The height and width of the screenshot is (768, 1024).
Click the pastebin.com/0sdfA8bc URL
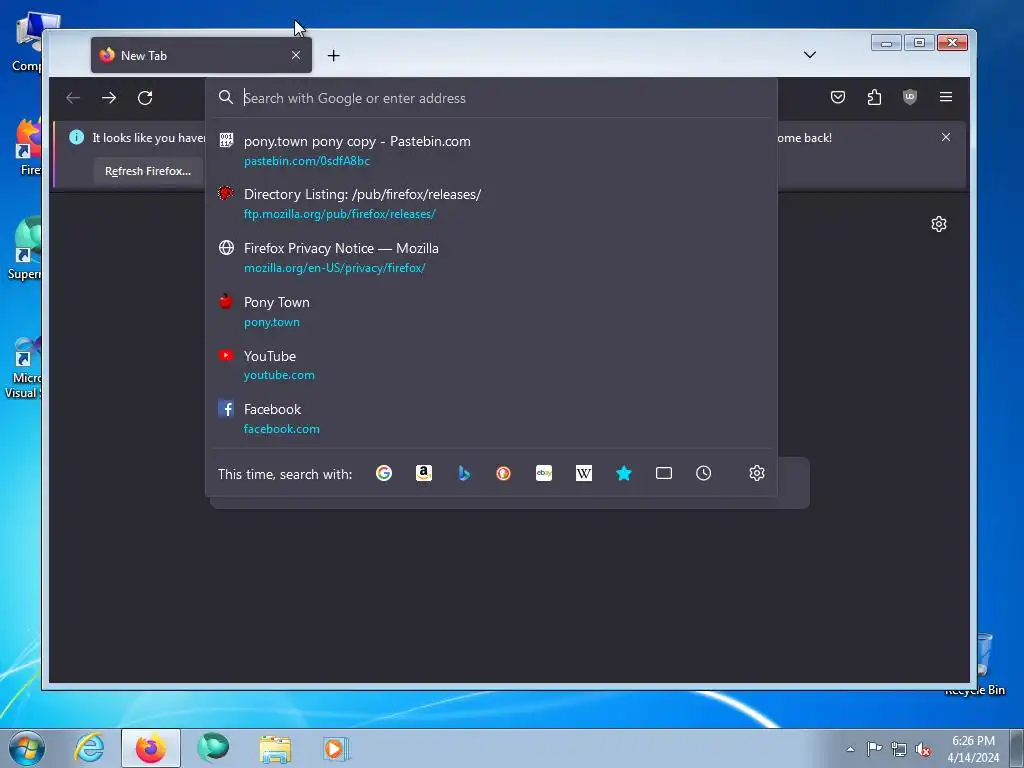[x=307, y=161]
